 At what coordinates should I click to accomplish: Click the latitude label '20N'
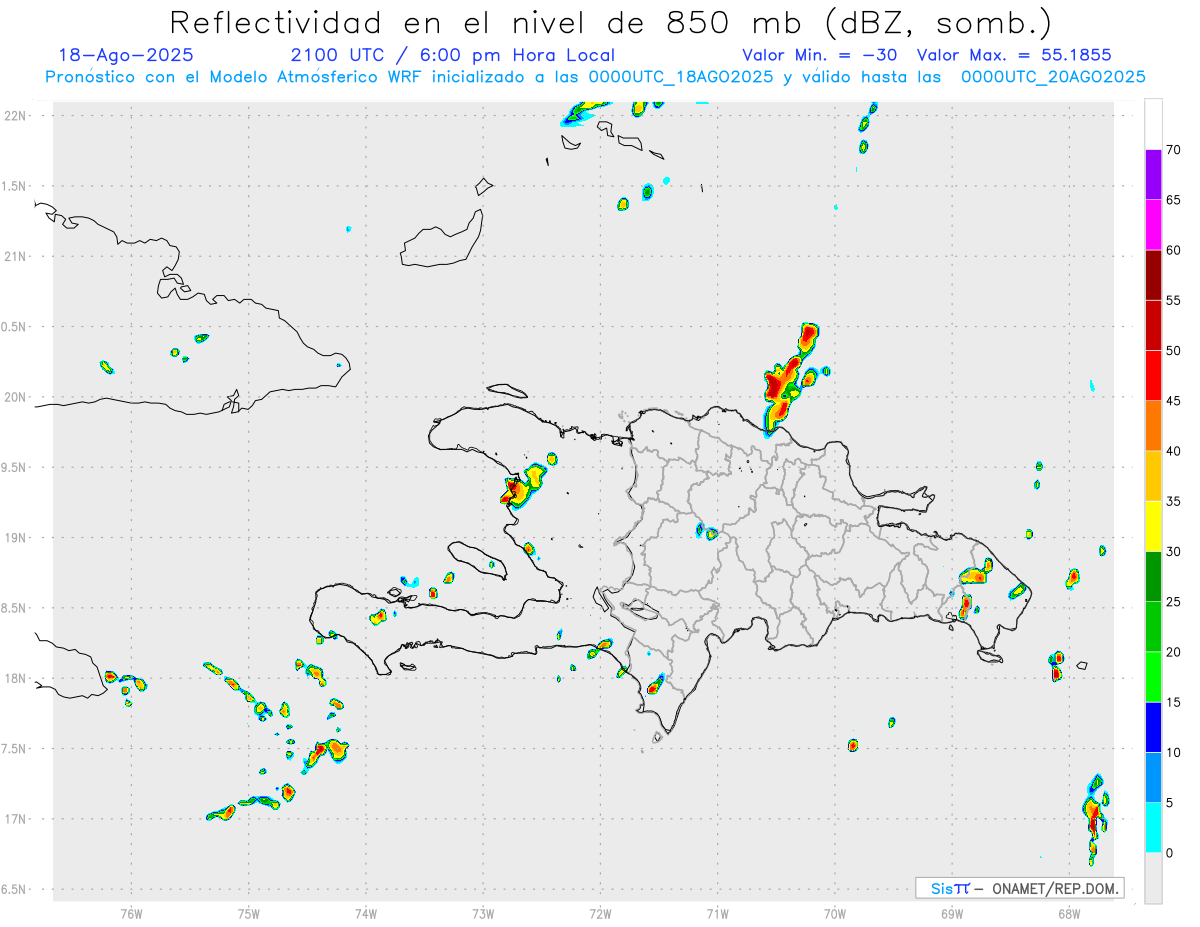pos(17,397)
